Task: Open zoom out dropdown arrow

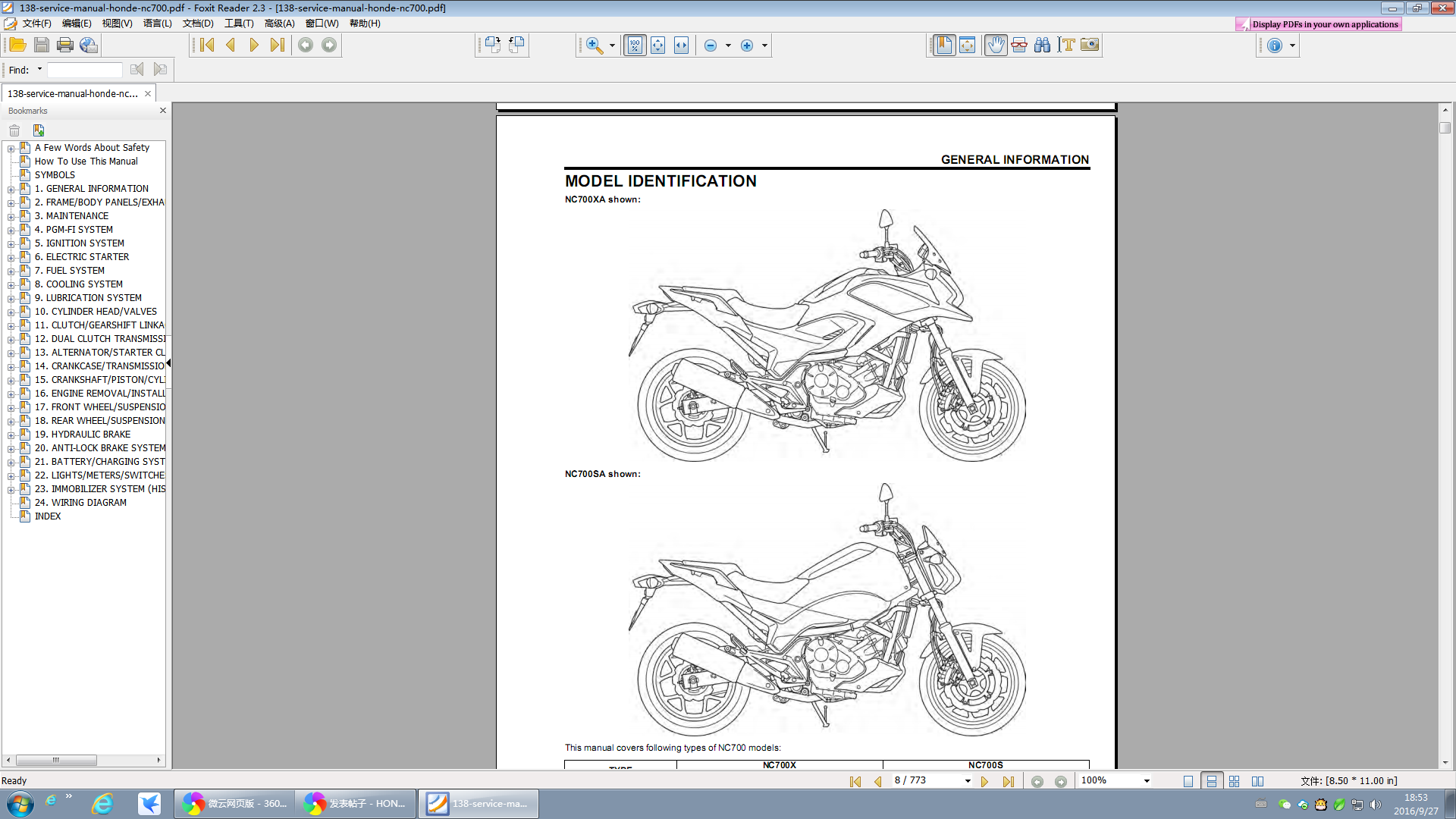Action: pos(728,45)
